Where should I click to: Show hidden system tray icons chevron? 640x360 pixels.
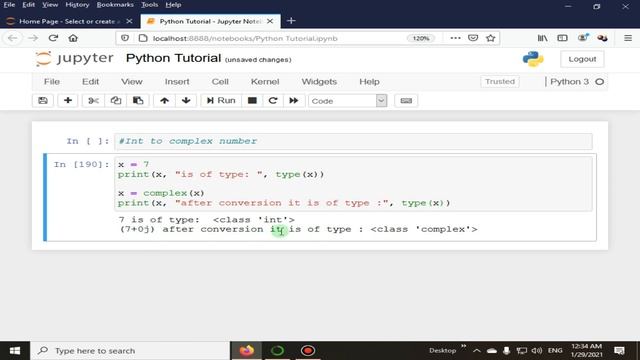pos(477,351)
